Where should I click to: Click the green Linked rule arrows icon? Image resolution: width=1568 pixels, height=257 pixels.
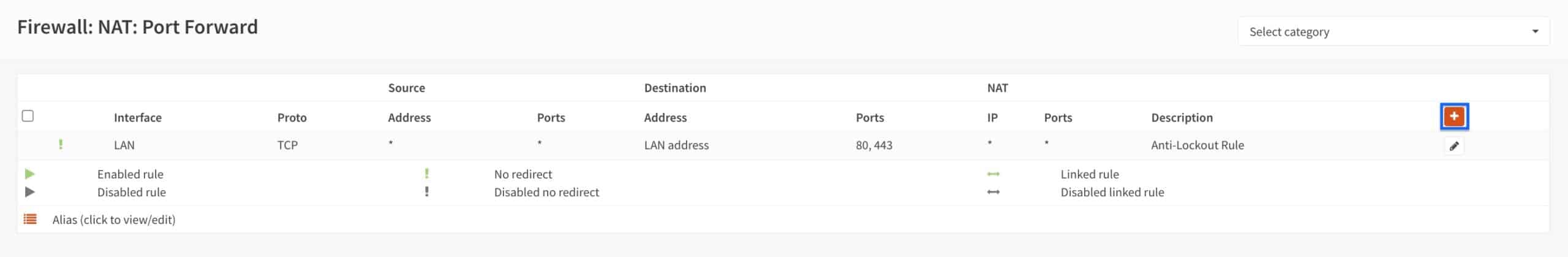click(993, 174)
